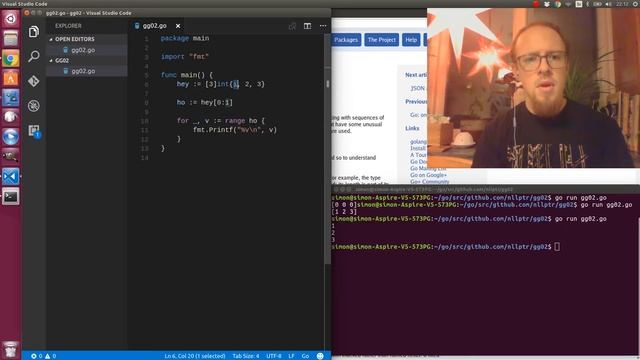Click the volume icon in top panel
This screenshot has width=640, height=360.
click(608, 4)
